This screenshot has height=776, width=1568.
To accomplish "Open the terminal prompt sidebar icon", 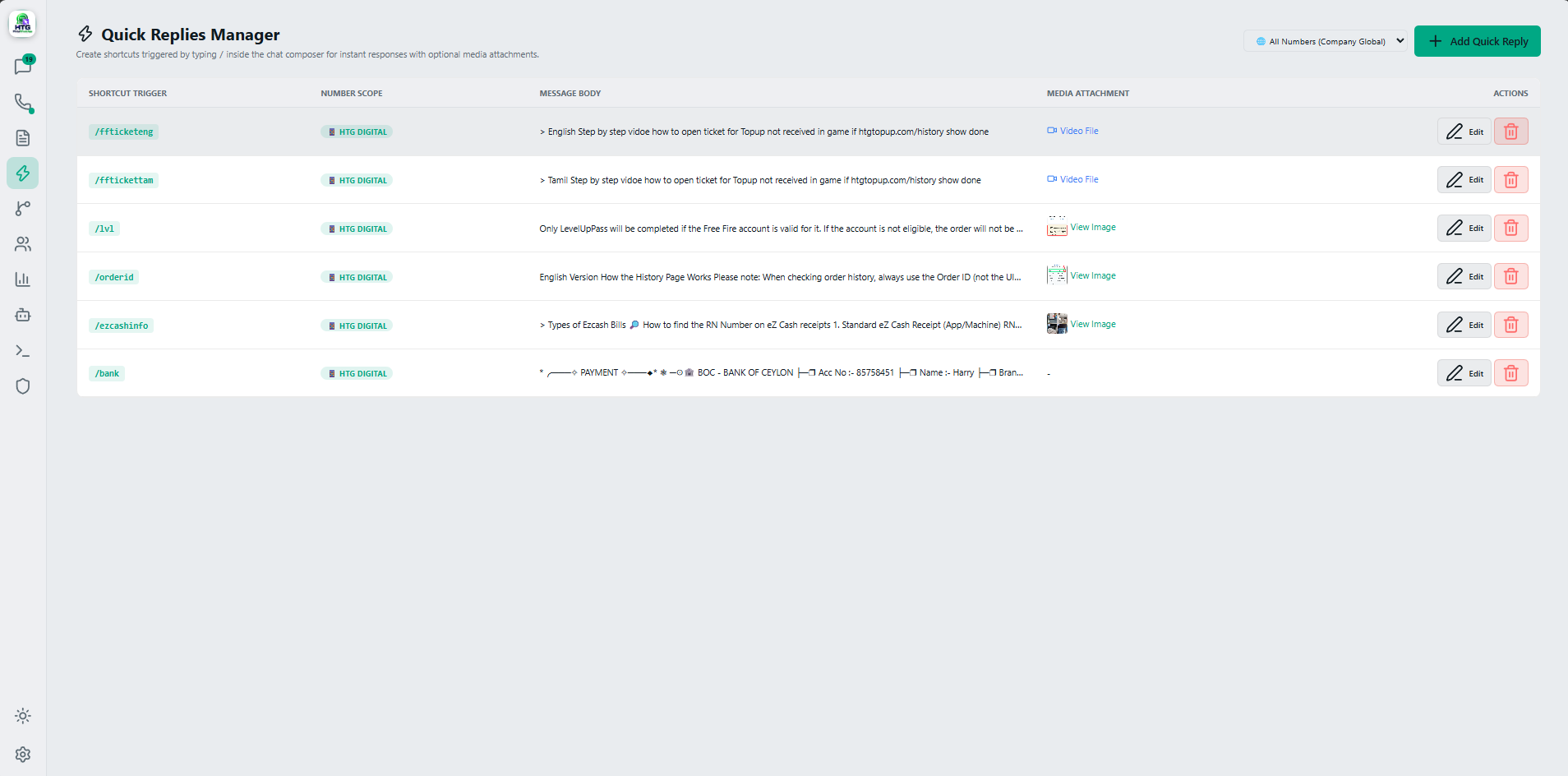I will [x=23, y=351].
